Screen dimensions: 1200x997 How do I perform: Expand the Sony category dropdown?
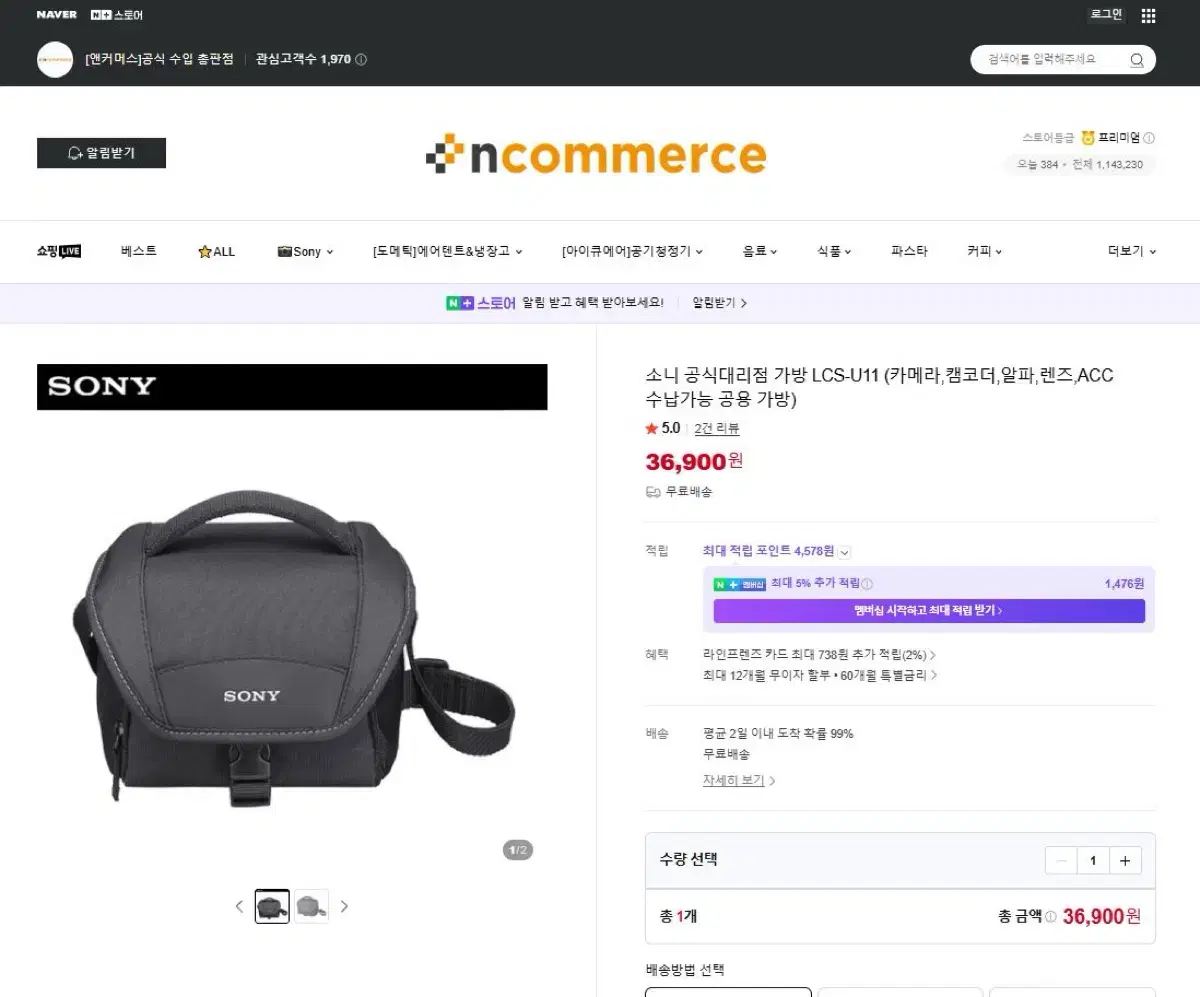[306, 251]
